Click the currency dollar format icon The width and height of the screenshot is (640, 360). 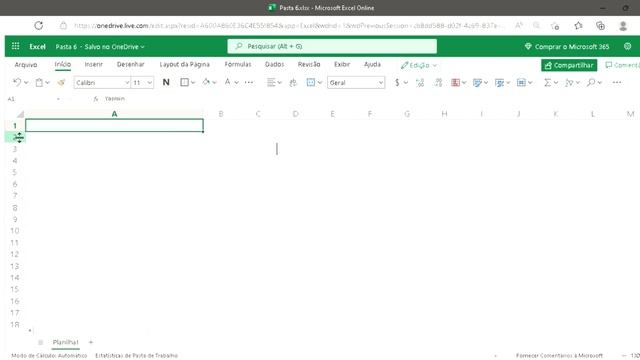pyautogui.click(x=397, y=82)
